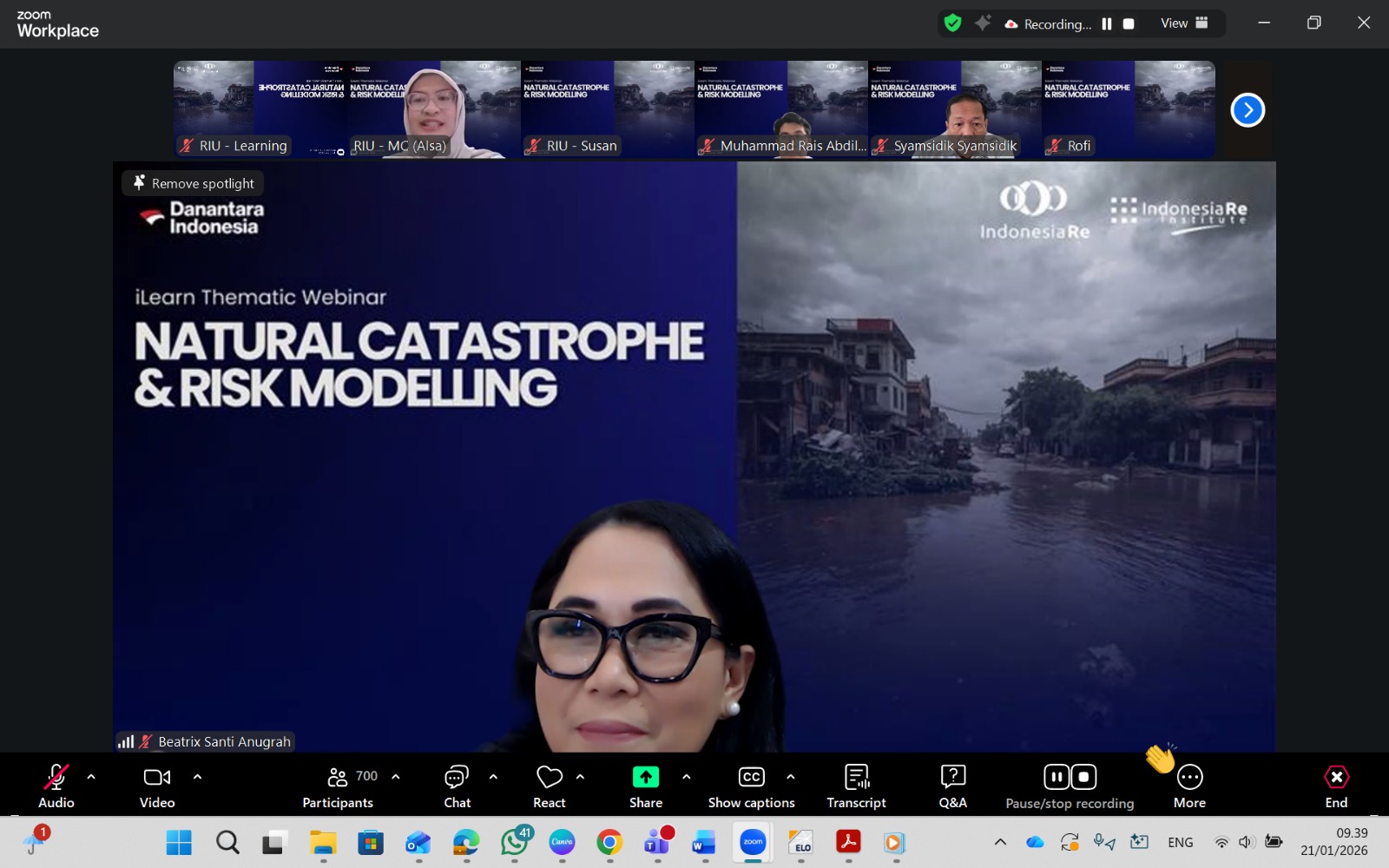The image size is (1389, 868).
Task: Open the React emoji menu
Action: click(549, 786)
